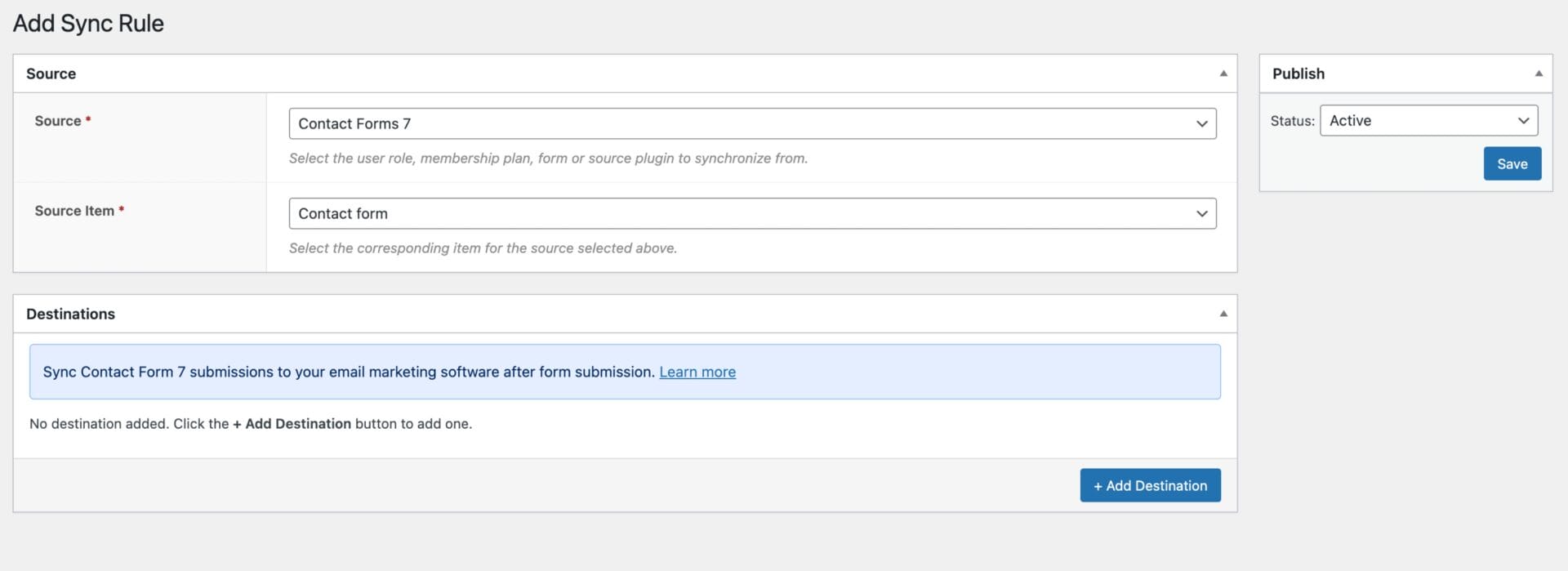
Task: Click the Destinations panel title
Action: (70, 314)
